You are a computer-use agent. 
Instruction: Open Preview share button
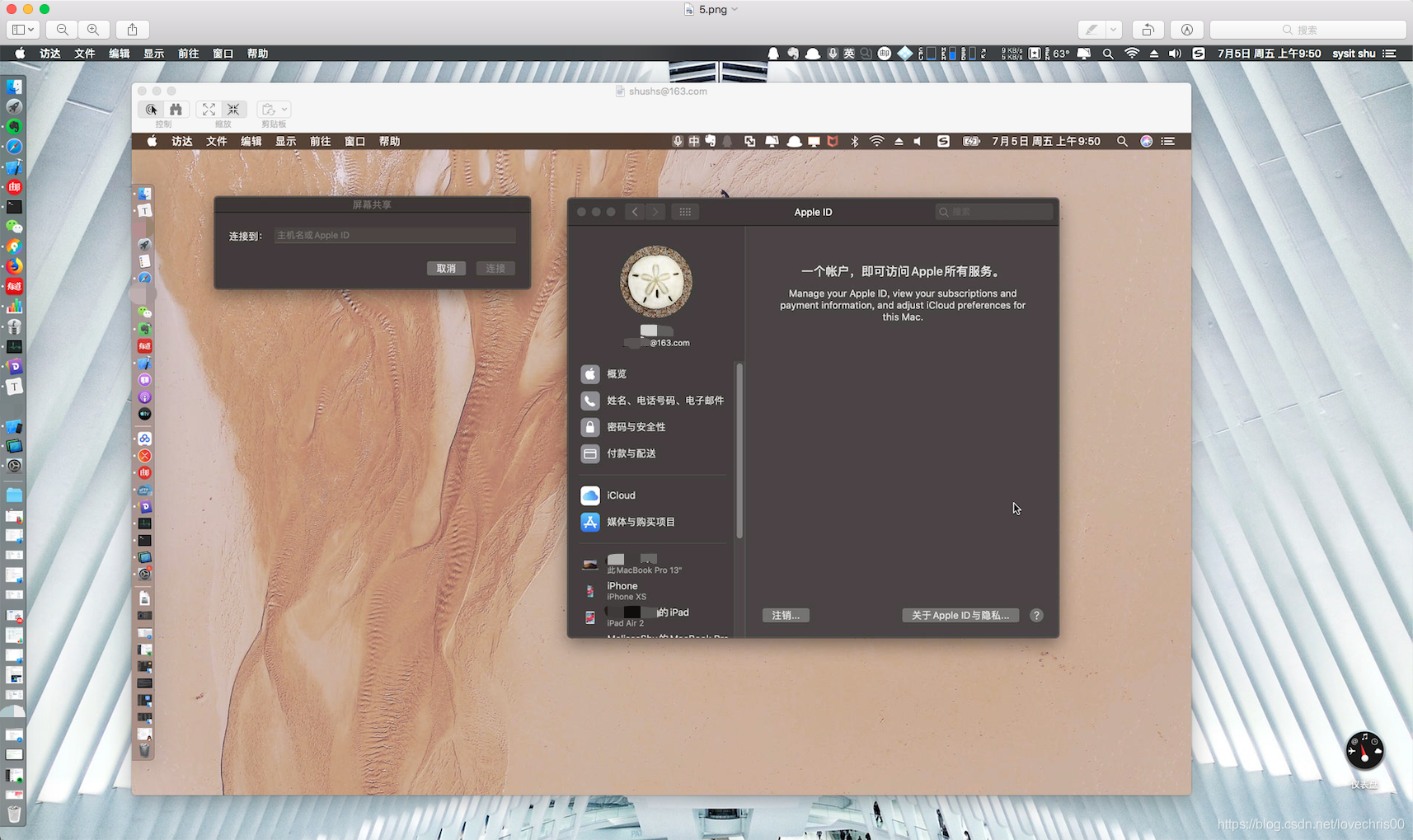132,30
